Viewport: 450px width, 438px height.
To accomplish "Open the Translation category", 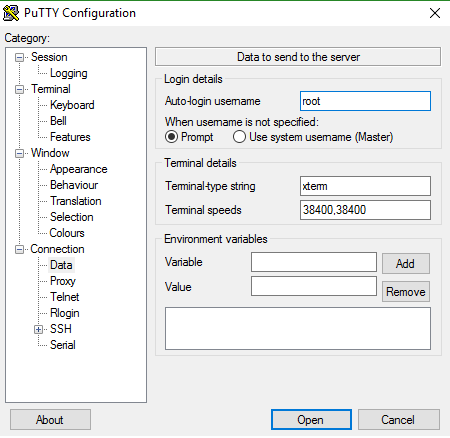I will click(76, 201).
